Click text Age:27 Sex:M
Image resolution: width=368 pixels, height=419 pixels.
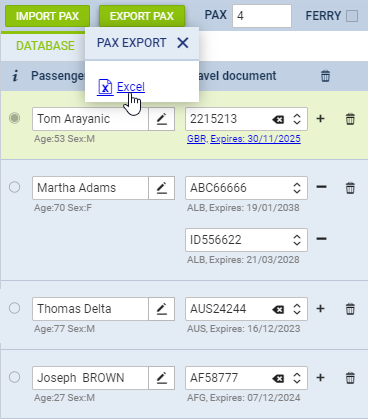[x=64, y=398]
